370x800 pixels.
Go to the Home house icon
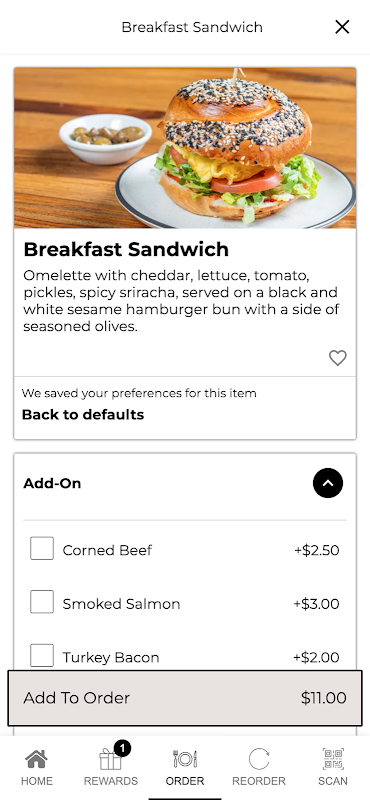(37, 759)
